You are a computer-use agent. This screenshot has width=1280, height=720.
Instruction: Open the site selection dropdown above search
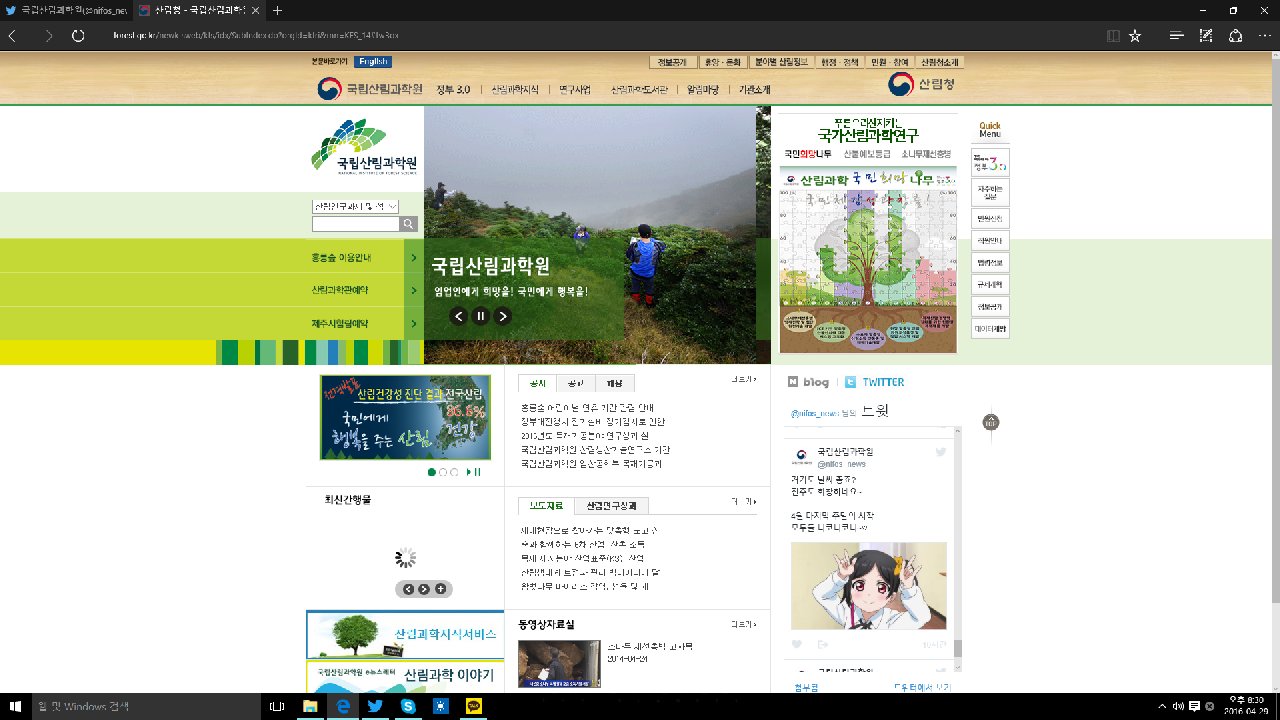point(355,206)
